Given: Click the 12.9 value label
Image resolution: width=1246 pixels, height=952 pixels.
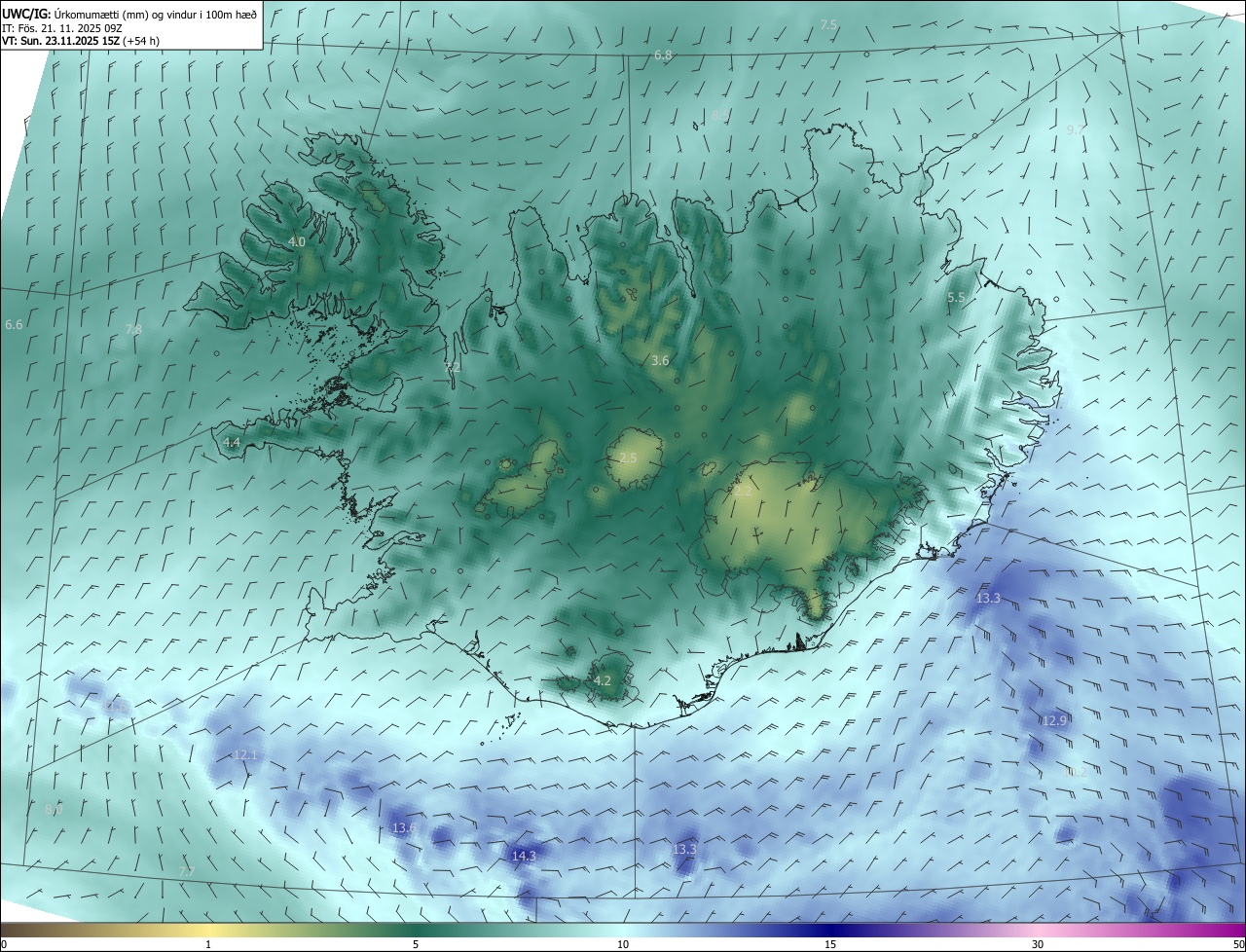Looking at the screenshot, I should (1055, 721).
